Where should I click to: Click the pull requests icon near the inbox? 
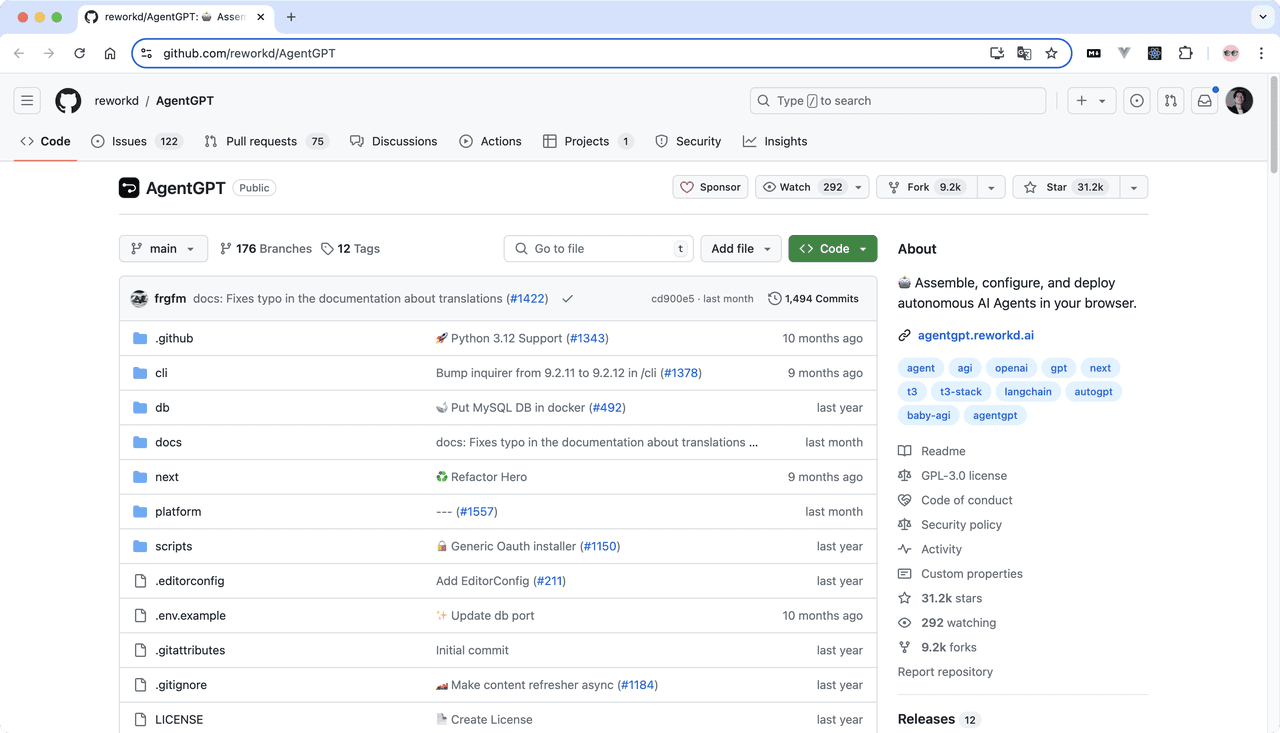click(x=1170, y=100)
